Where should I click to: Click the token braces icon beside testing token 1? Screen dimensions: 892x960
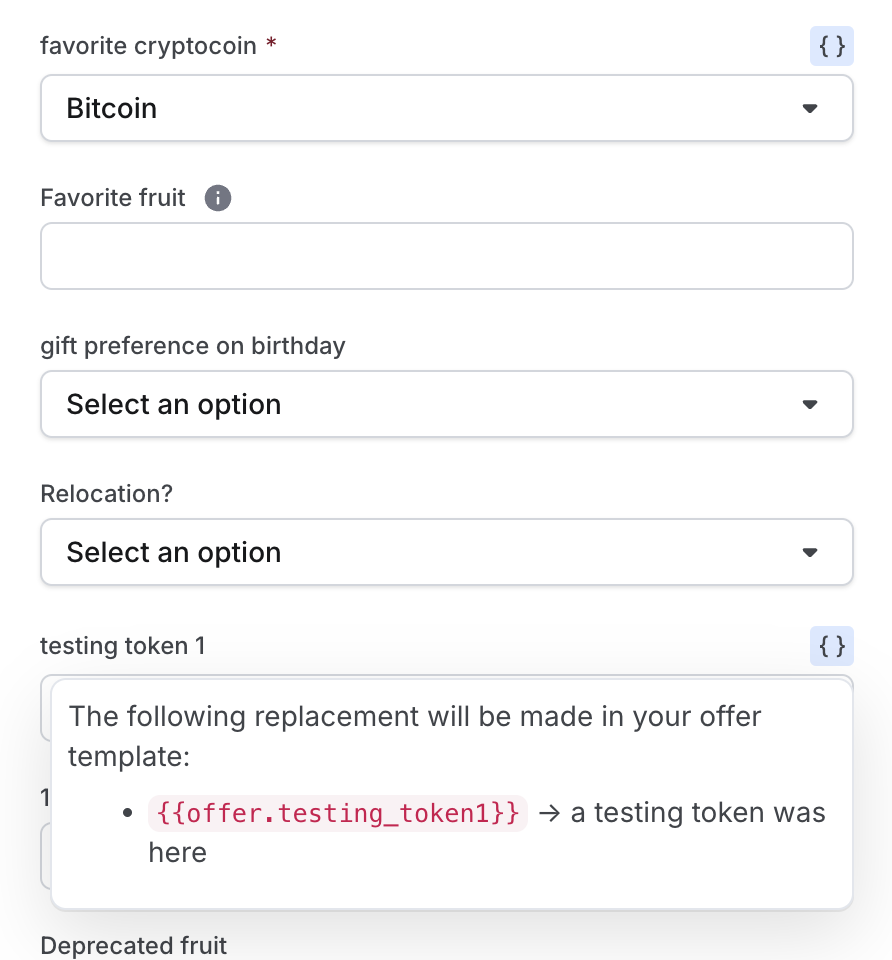point(831,646)
